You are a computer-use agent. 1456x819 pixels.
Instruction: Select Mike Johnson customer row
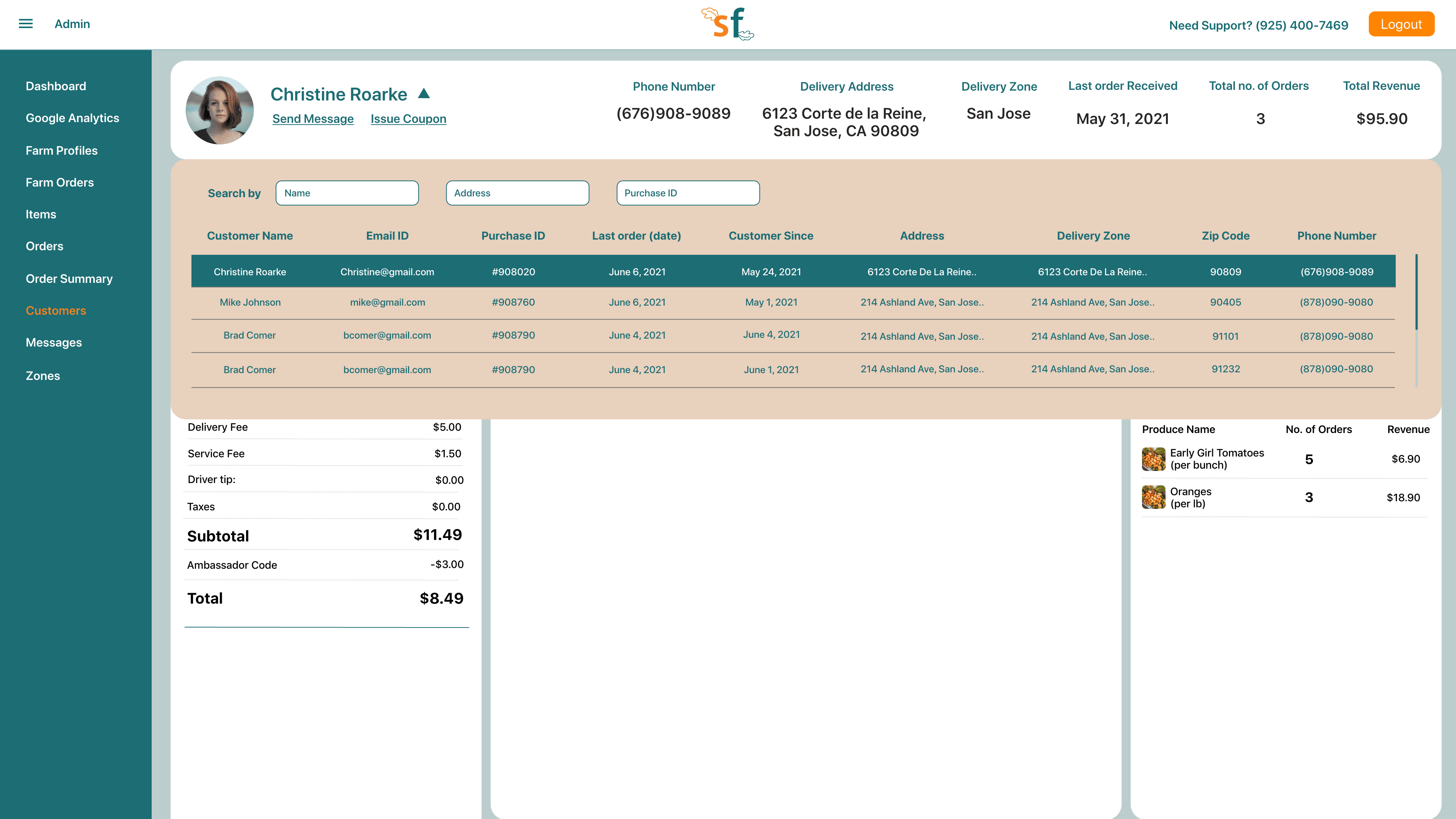click(x=794, y=303)
